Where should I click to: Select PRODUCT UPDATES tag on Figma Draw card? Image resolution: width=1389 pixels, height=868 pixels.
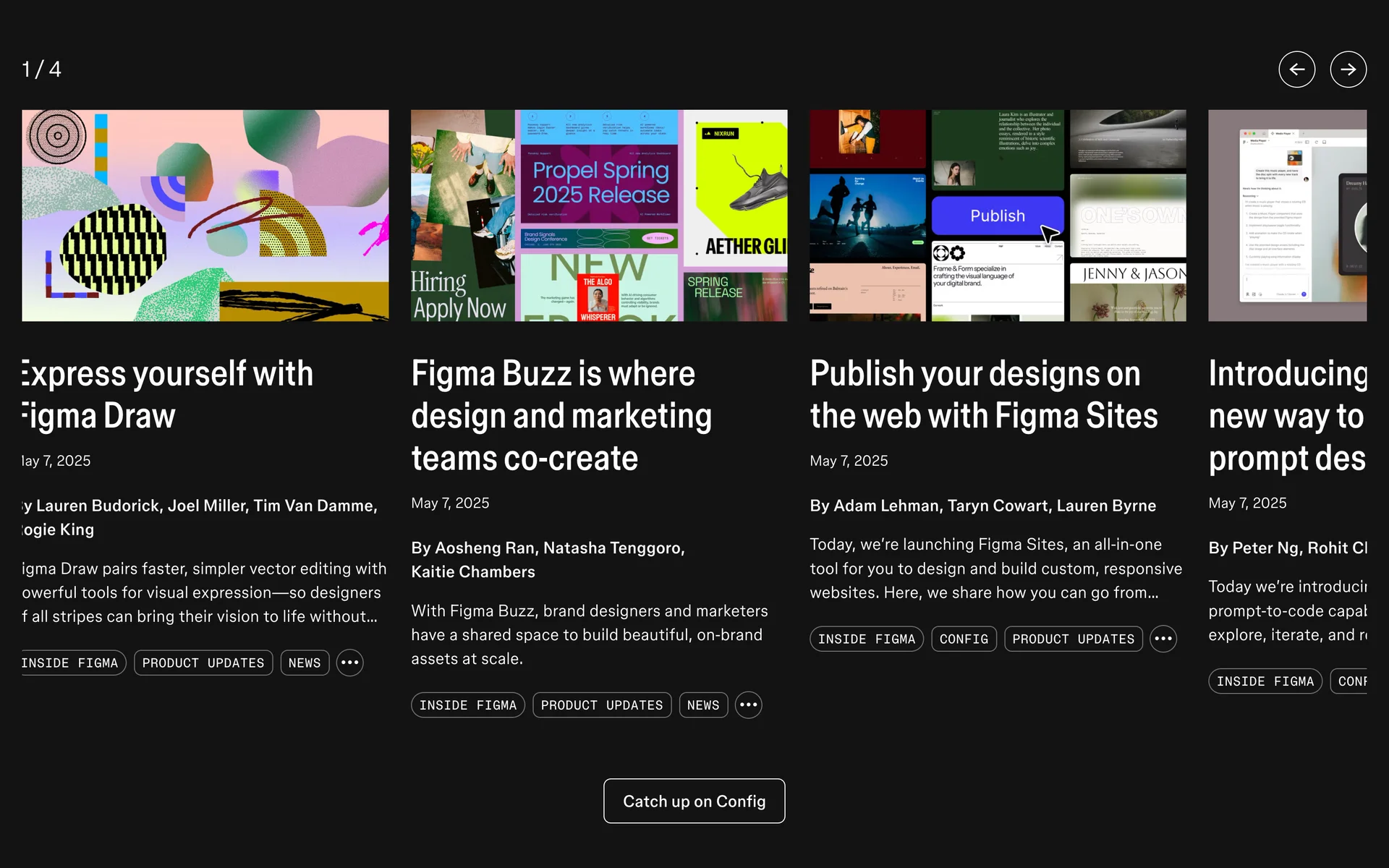(x=203, y=663)
